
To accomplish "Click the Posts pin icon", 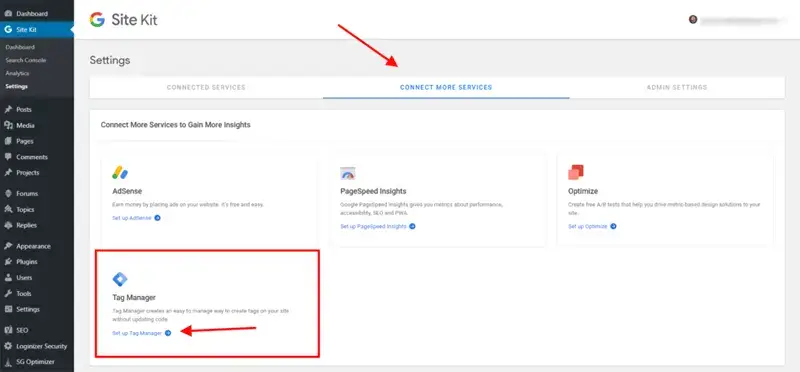I will (x=8, y=110).
